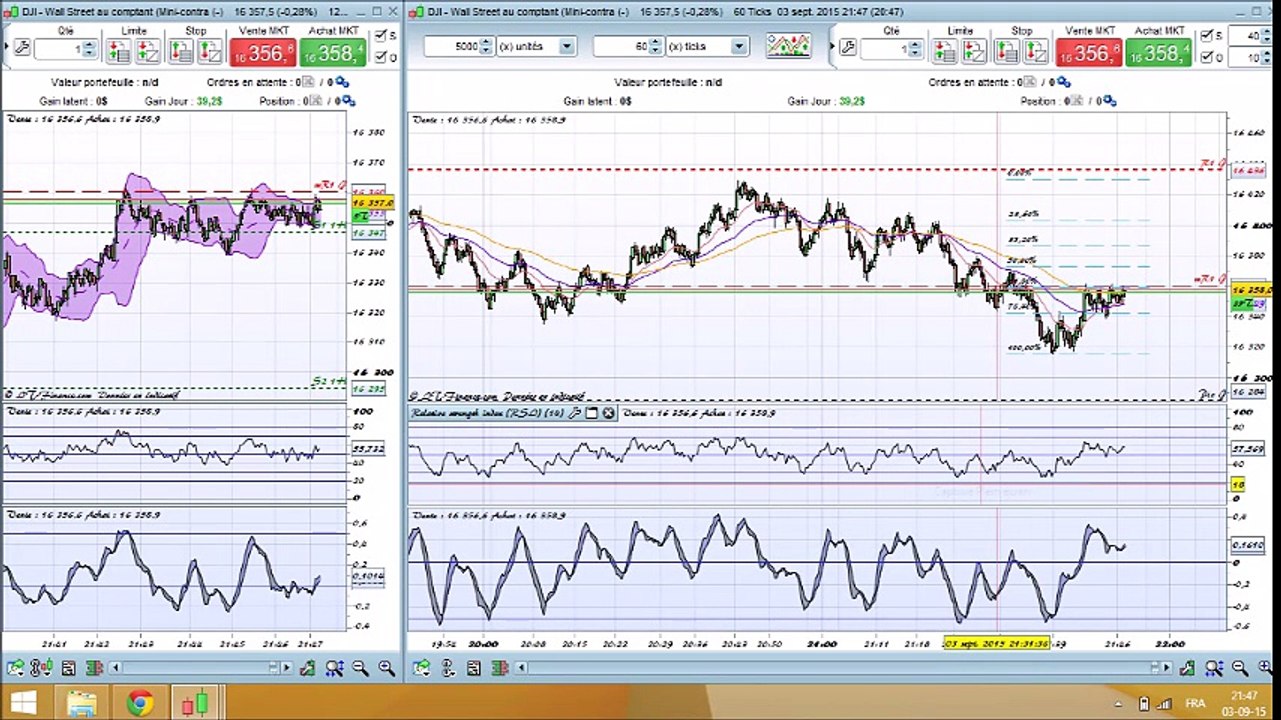
Task: Open trading settings wrench in left chart window
Action: tap(20, 48)
